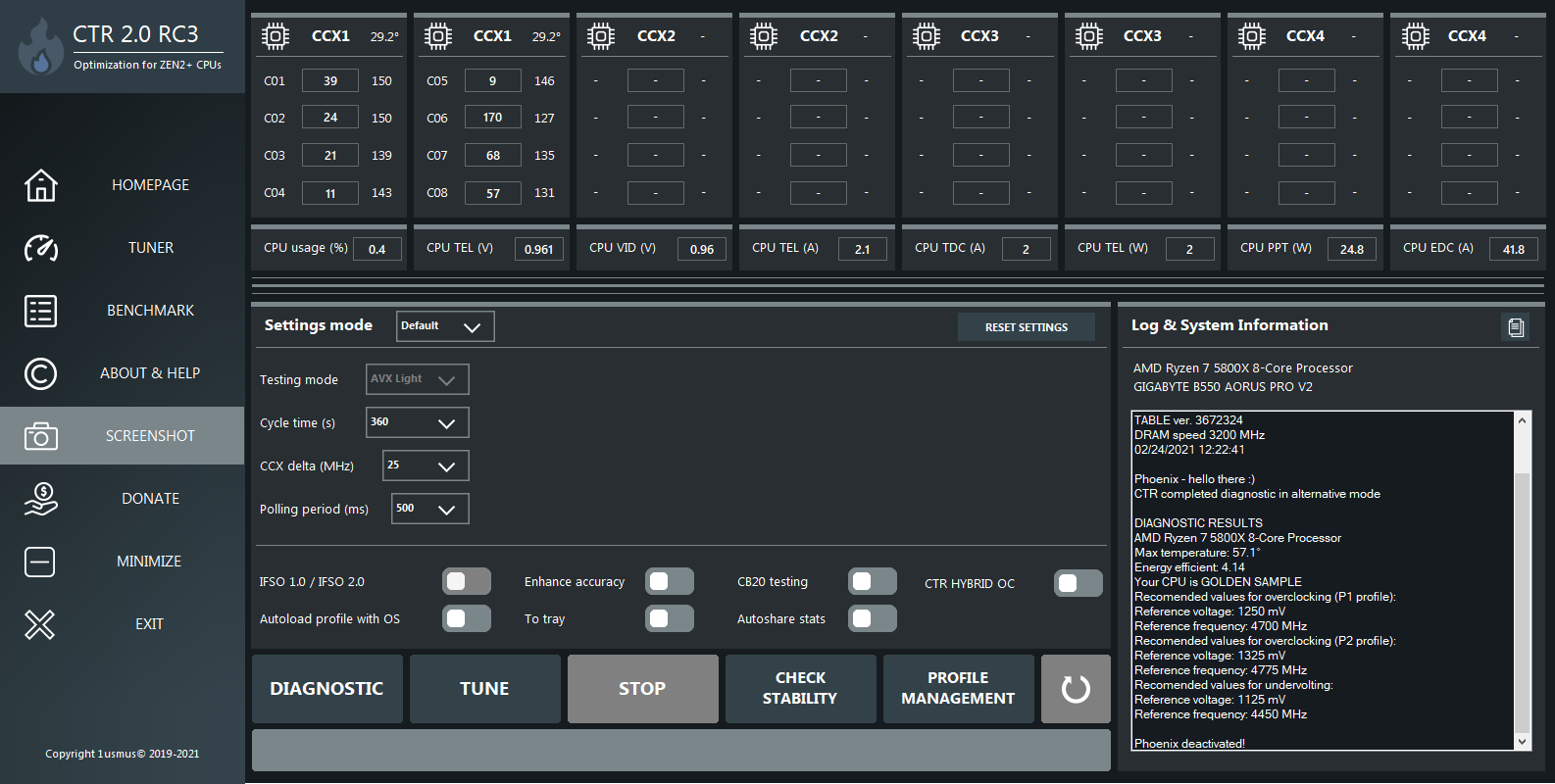Switch on the To tray option
The height and width of the screenshot is (784, 1555).
tap(670, 619)
